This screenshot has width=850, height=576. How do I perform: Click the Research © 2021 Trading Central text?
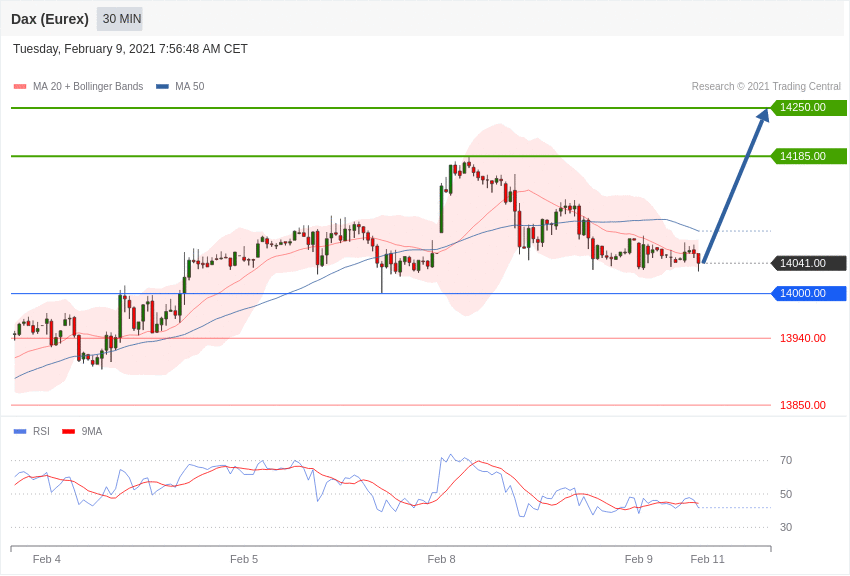[x=766, y=86]
